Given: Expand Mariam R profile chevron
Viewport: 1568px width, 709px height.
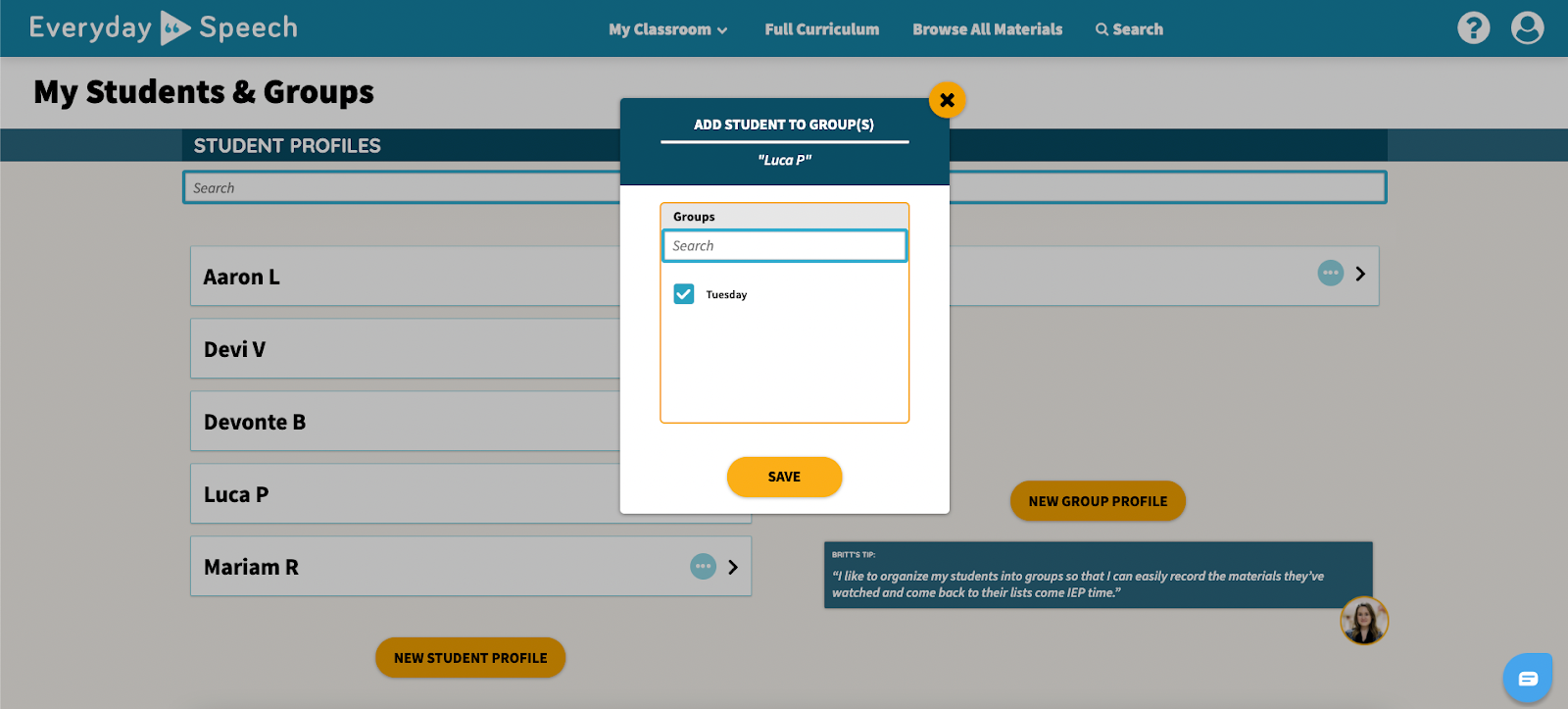Looking at the screenshot, I should [x=733, y=567].
